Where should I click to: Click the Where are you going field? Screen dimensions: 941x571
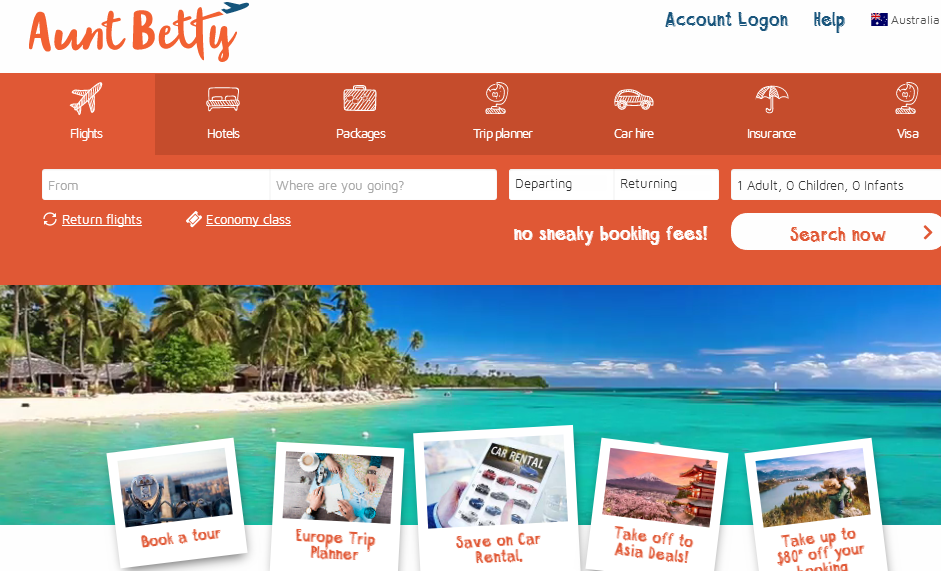click(x=383, y=185)
